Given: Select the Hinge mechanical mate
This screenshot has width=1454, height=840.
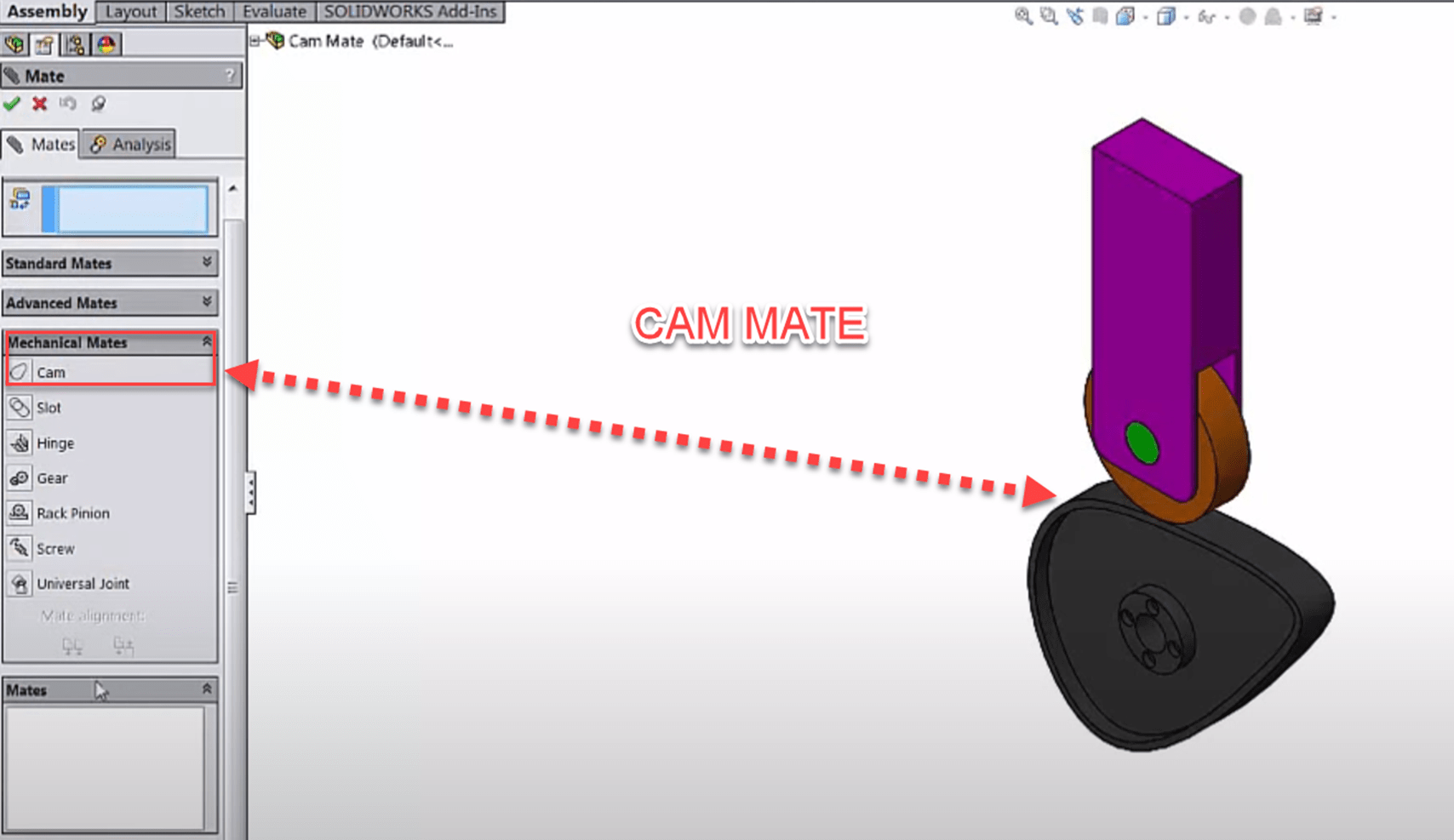Looking at the screenshot, I should [x=54, y=443].
